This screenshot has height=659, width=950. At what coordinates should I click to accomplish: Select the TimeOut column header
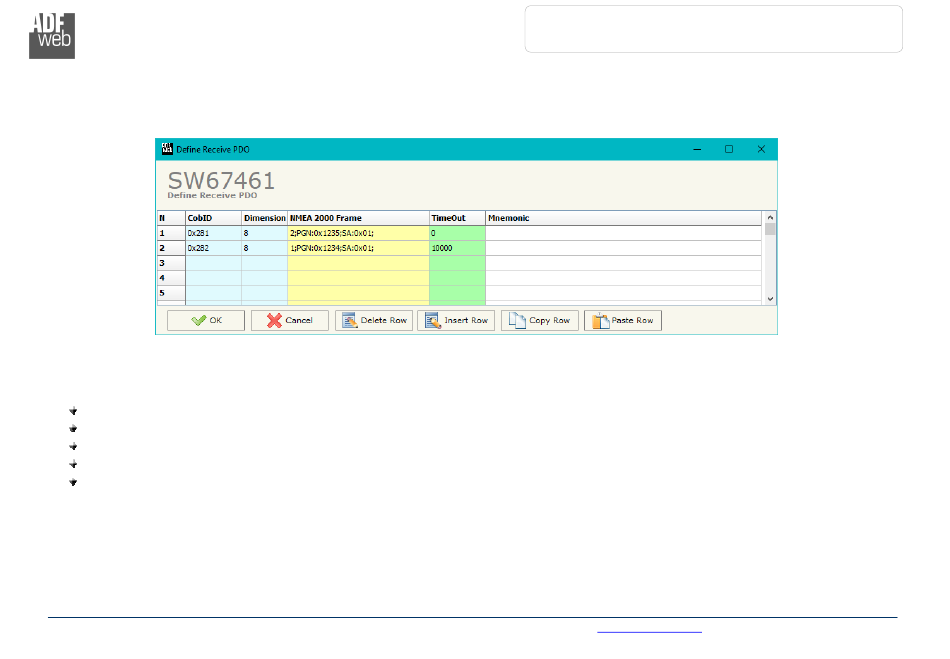coord(457,218)
